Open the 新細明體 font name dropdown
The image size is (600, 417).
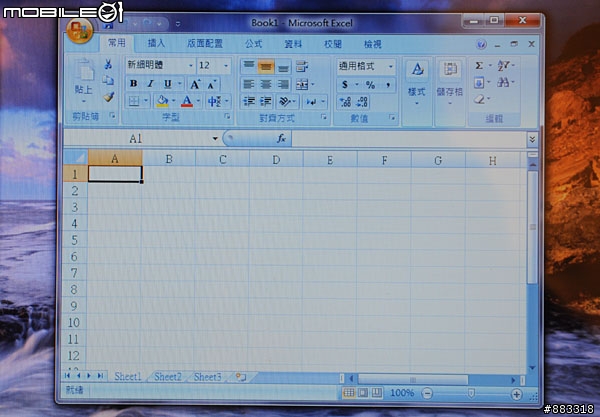(x=190, y=66)
